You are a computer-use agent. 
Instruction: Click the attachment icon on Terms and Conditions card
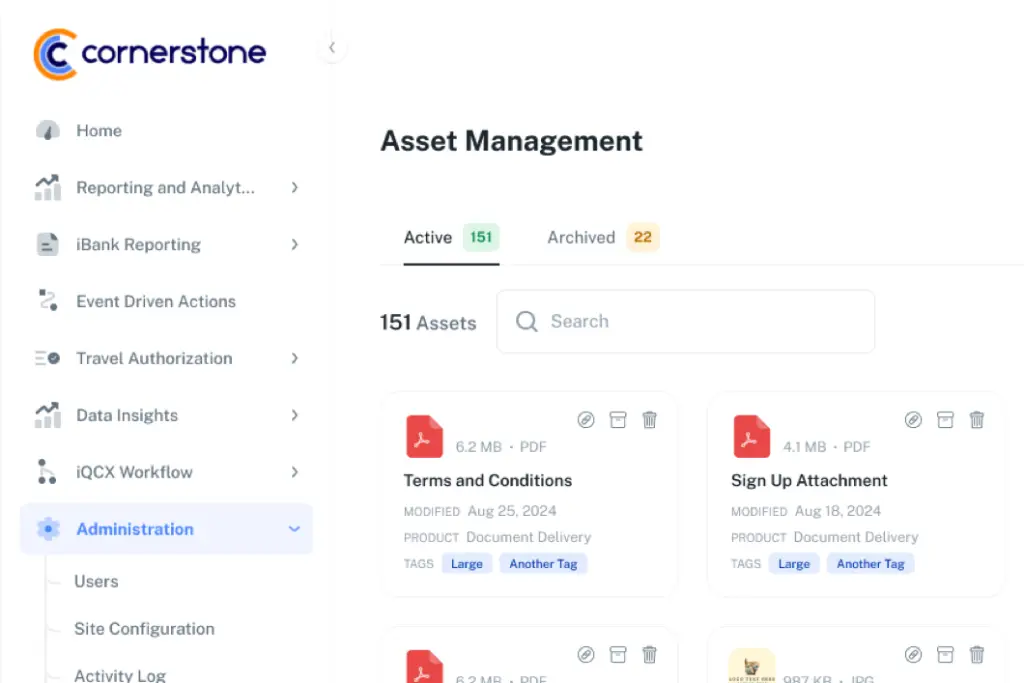586,420
